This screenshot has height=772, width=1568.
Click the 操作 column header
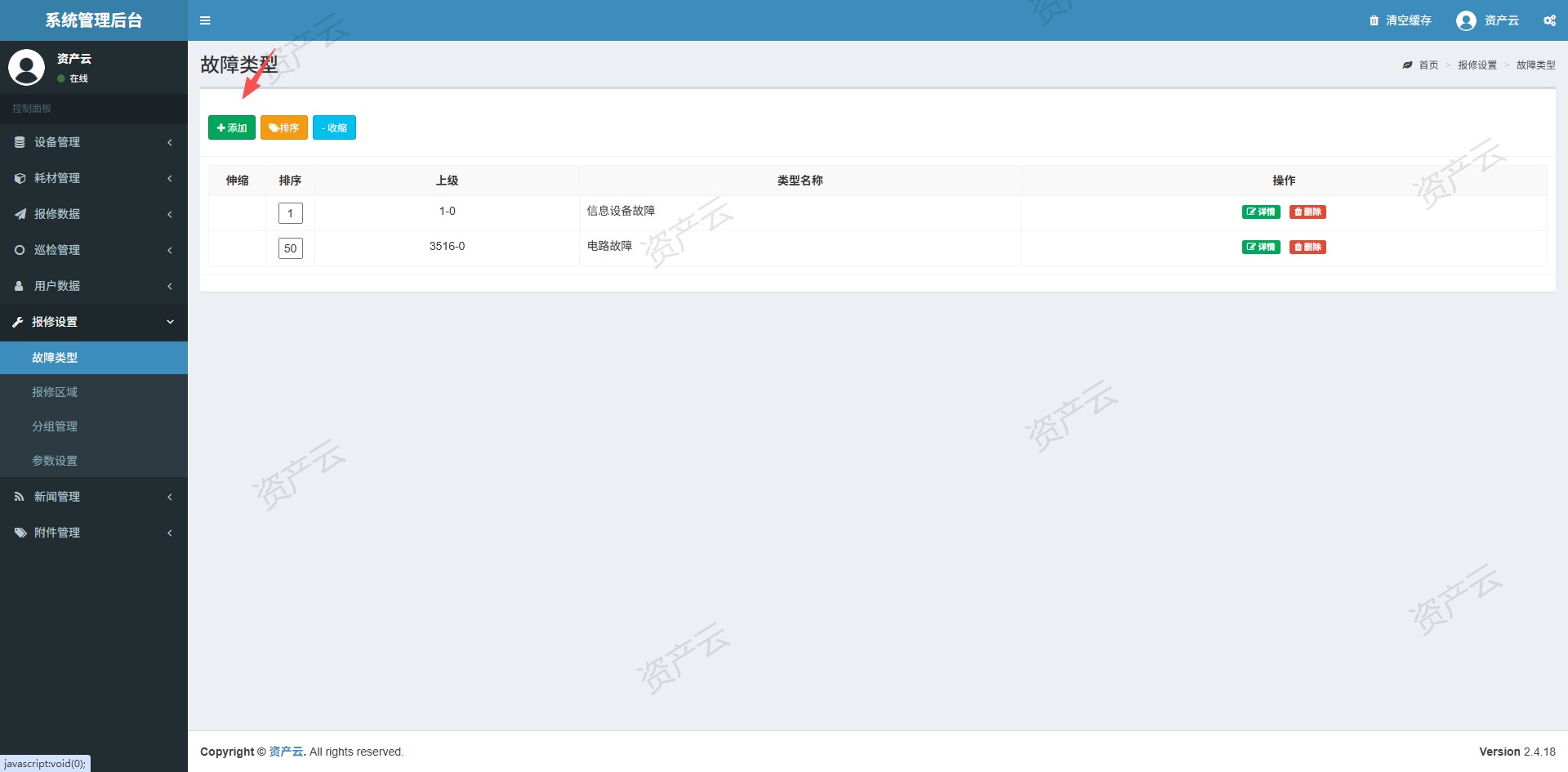[1284, 181]
